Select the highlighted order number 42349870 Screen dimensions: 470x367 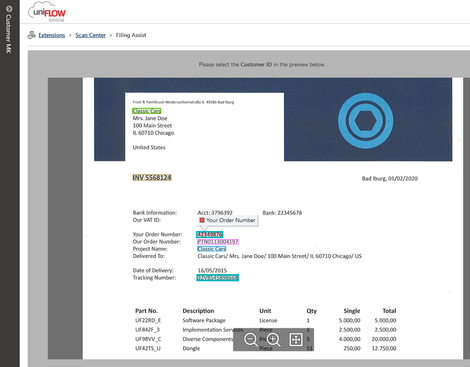tap(210, 235)
